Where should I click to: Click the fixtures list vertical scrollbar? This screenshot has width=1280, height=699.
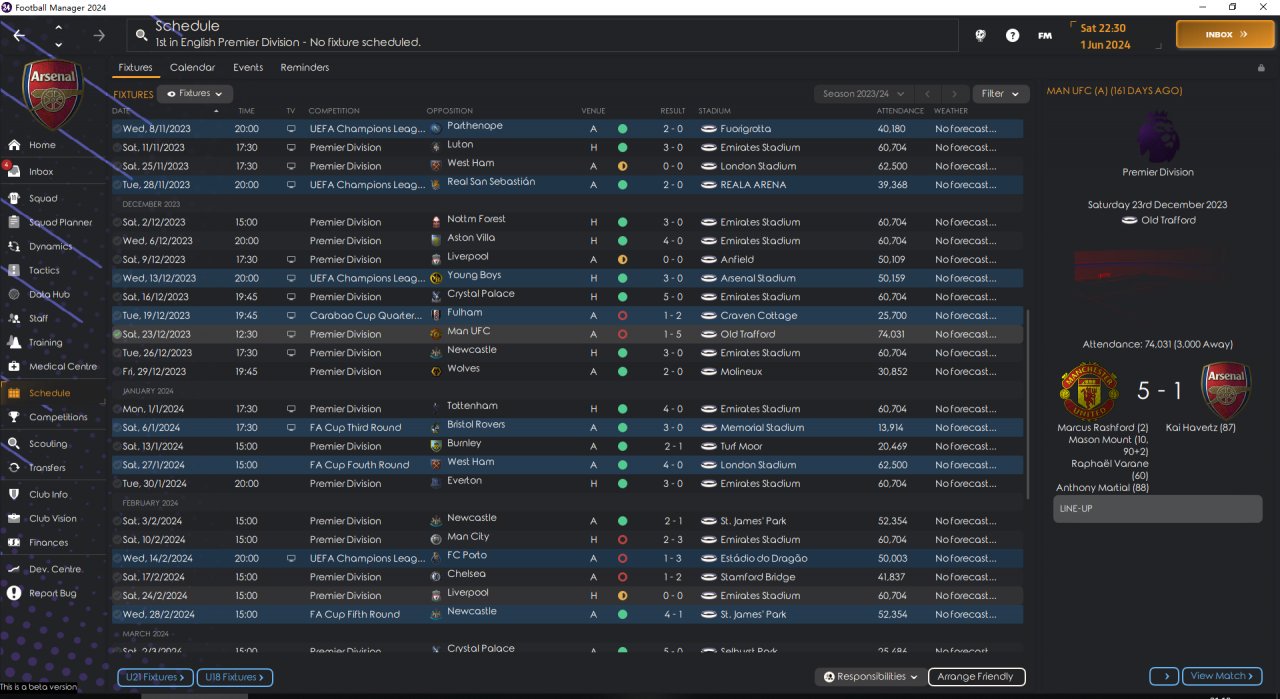1027,404
